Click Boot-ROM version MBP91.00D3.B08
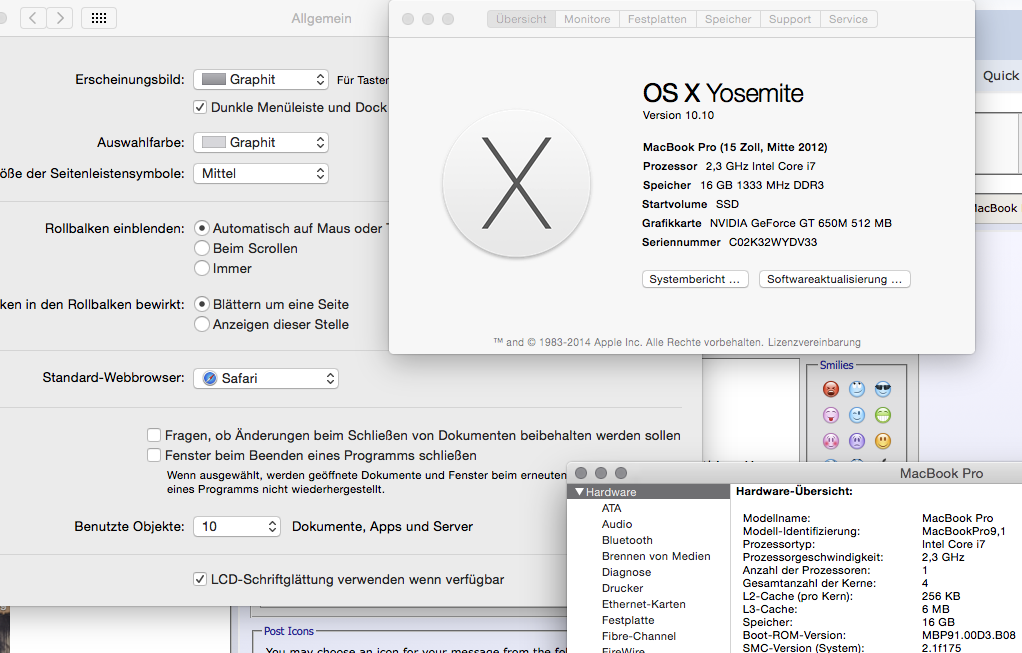The width and height of the screenshot is (1022, 653). 969,635
